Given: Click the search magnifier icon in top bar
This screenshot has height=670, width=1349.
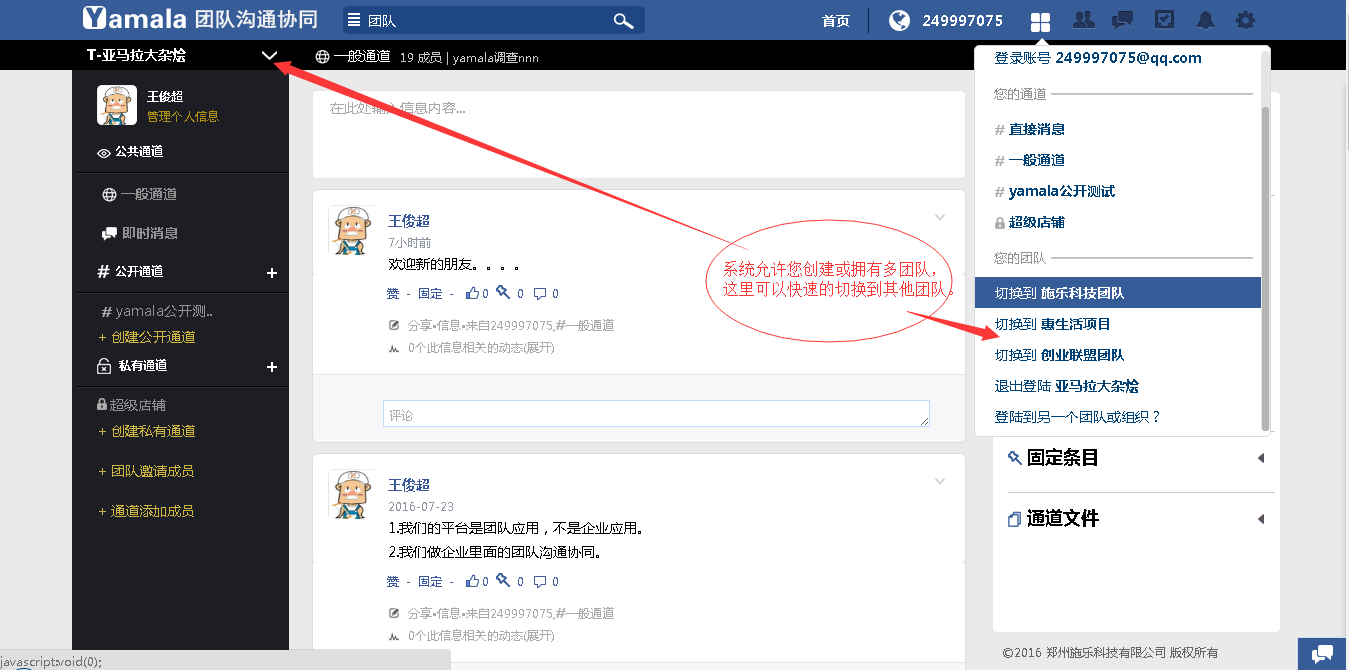Looking at the screenshot, I should pos(623,21).
